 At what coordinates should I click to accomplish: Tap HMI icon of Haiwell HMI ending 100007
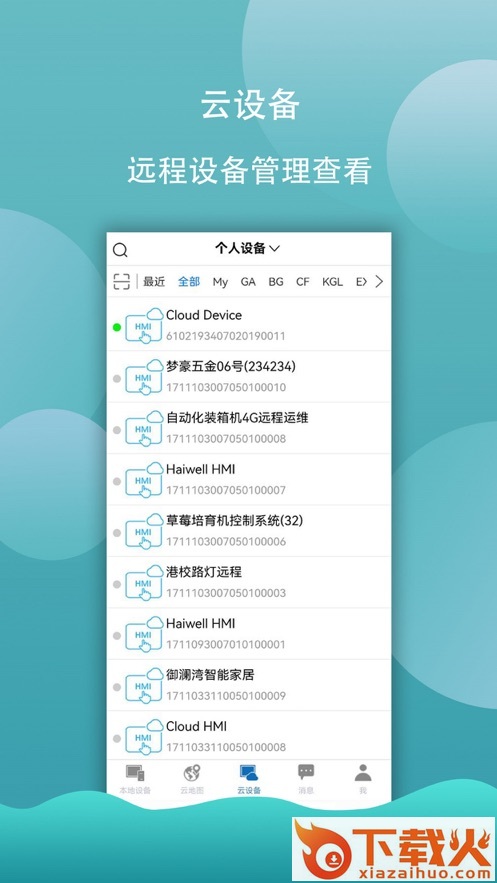click(144, 480)
